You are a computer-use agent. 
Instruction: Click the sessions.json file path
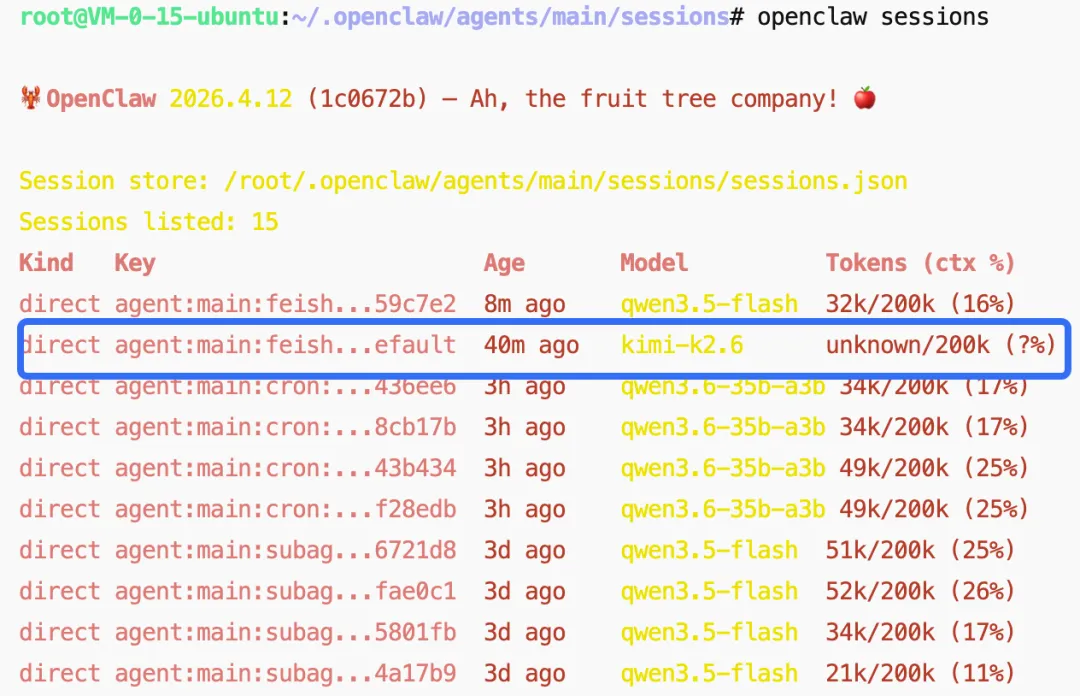(565, 181)
